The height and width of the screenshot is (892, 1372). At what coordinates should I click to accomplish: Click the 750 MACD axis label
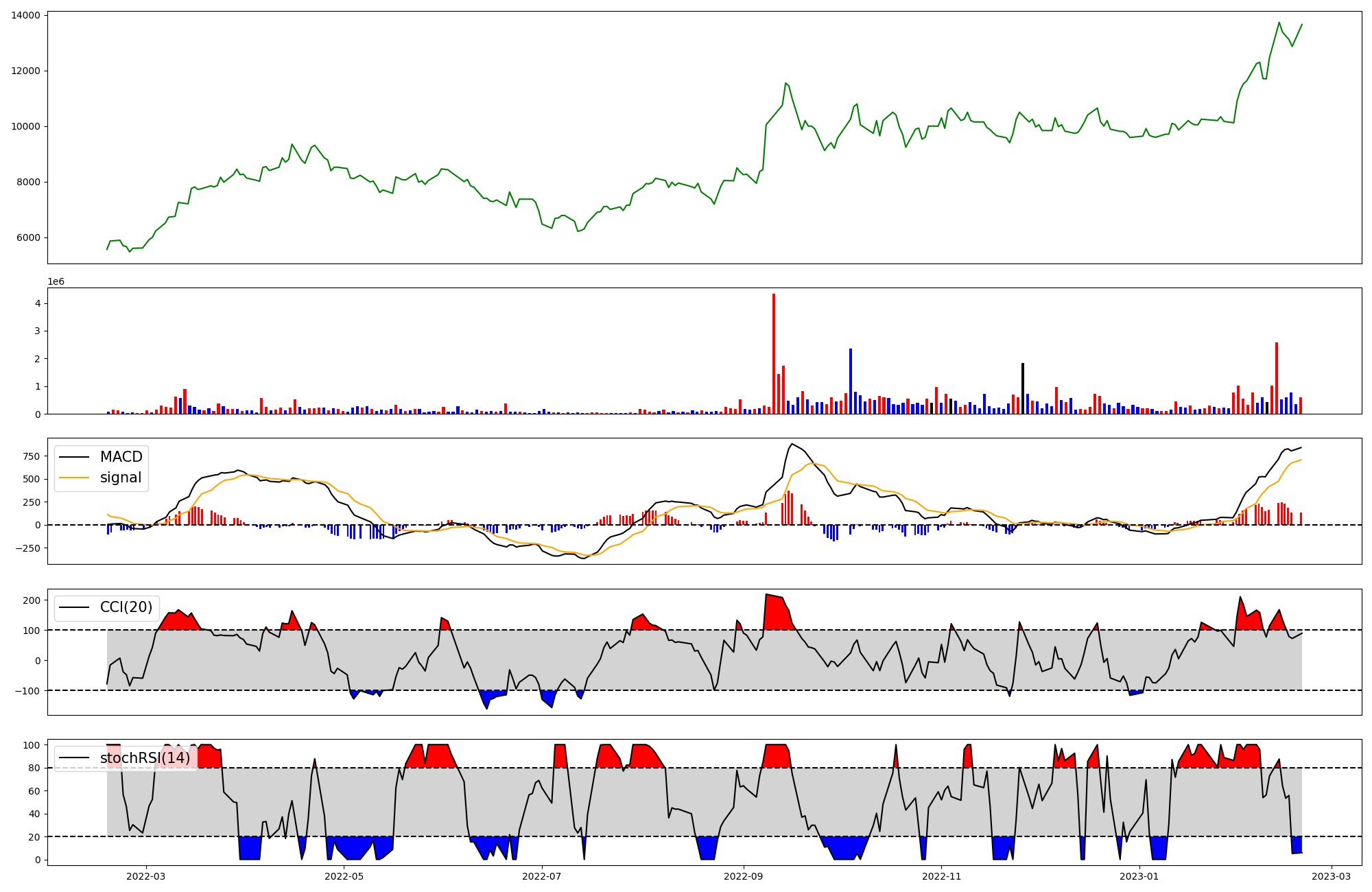[32, 456]
